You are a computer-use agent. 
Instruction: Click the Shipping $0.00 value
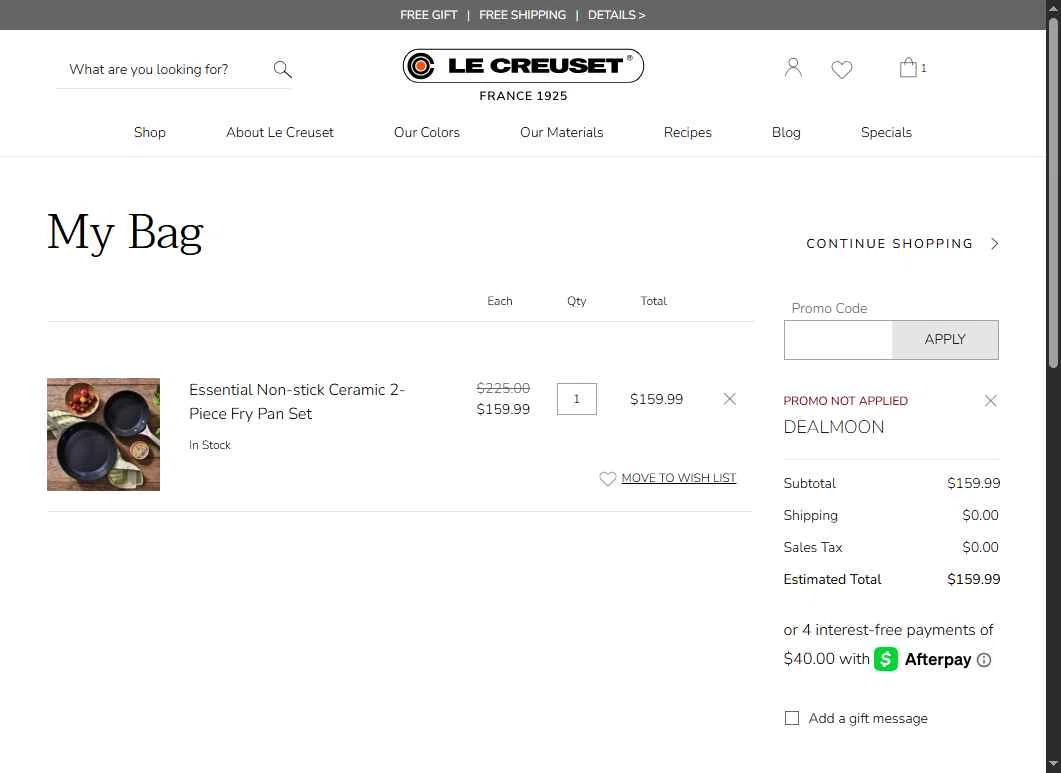click(980, 515)
